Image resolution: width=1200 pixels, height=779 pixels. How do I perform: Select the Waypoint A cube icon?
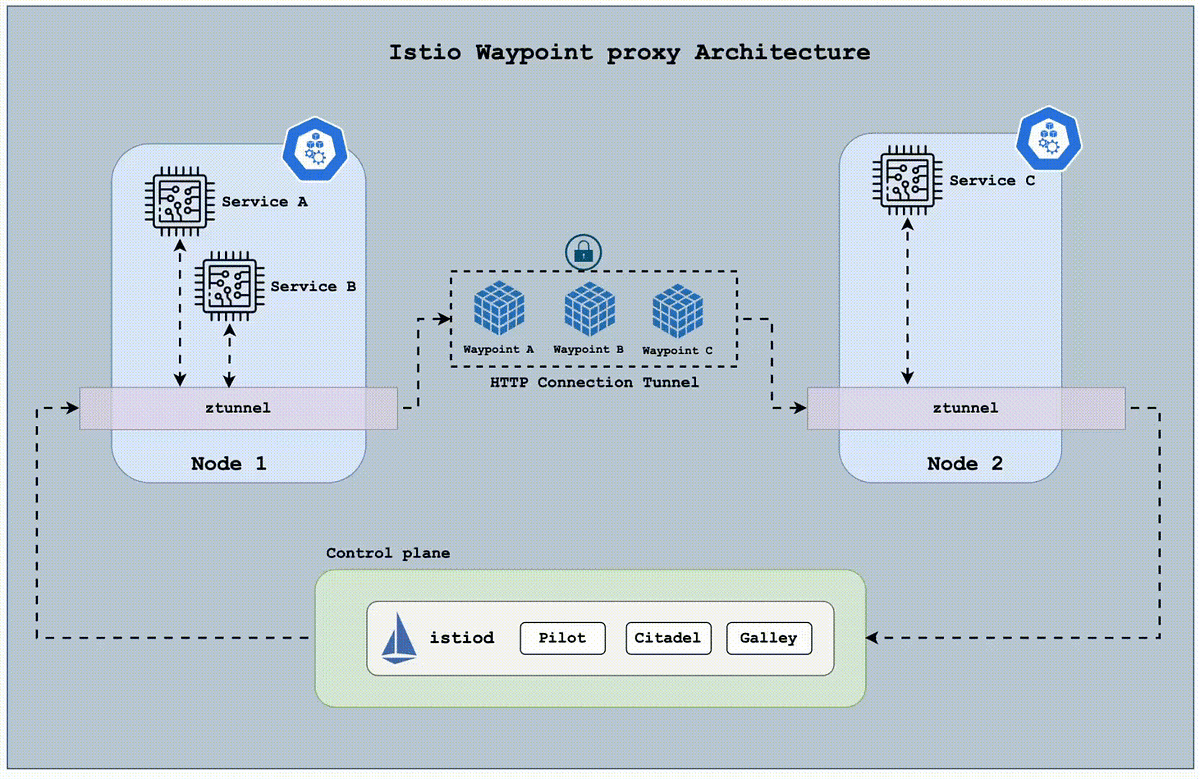click(x=498, y=310)
